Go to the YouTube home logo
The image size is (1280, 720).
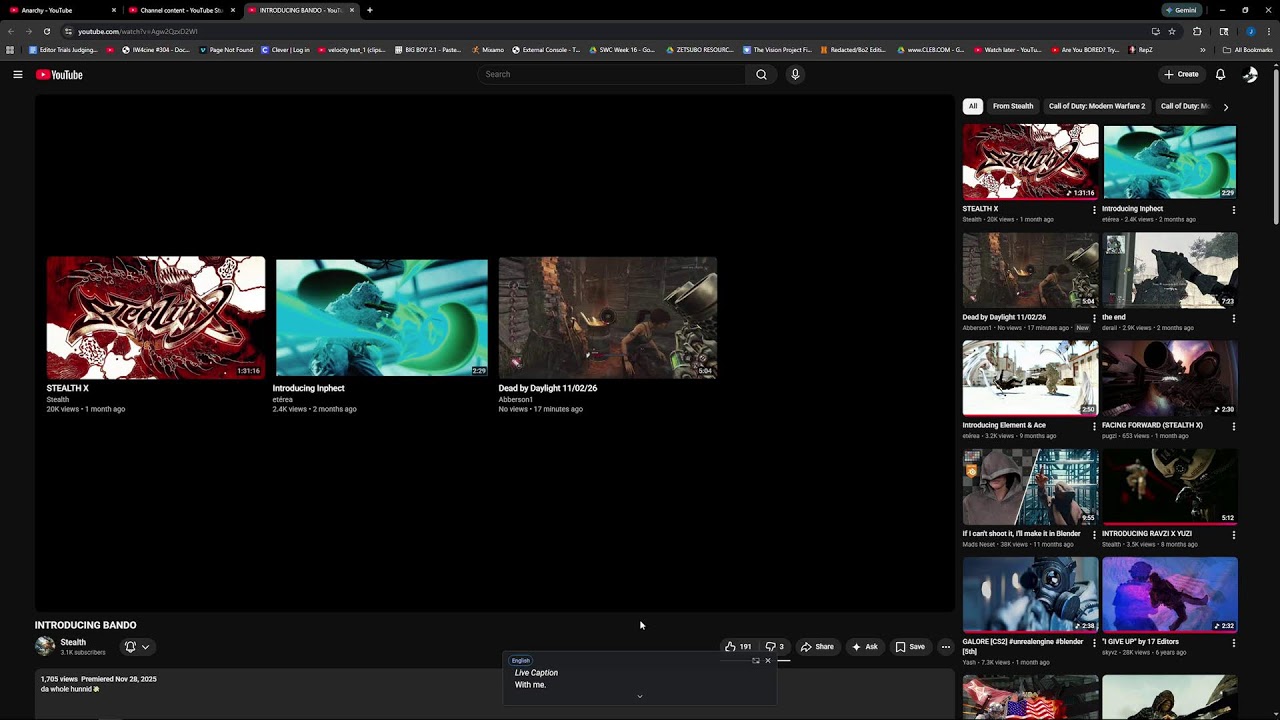(59, 74)
